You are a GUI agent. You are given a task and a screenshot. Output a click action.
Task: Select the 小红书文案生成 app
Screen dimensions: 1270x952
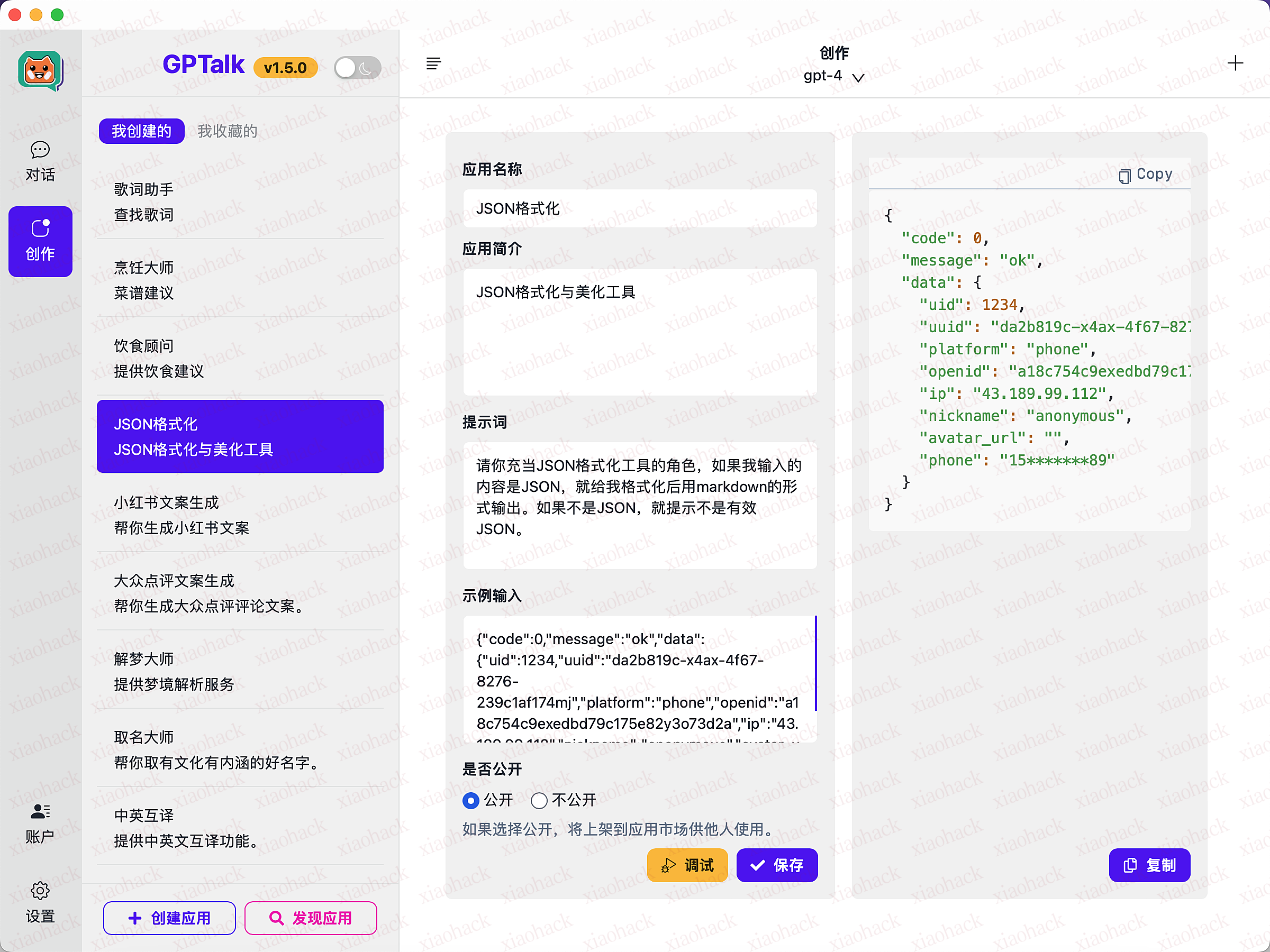pos(240,515)
